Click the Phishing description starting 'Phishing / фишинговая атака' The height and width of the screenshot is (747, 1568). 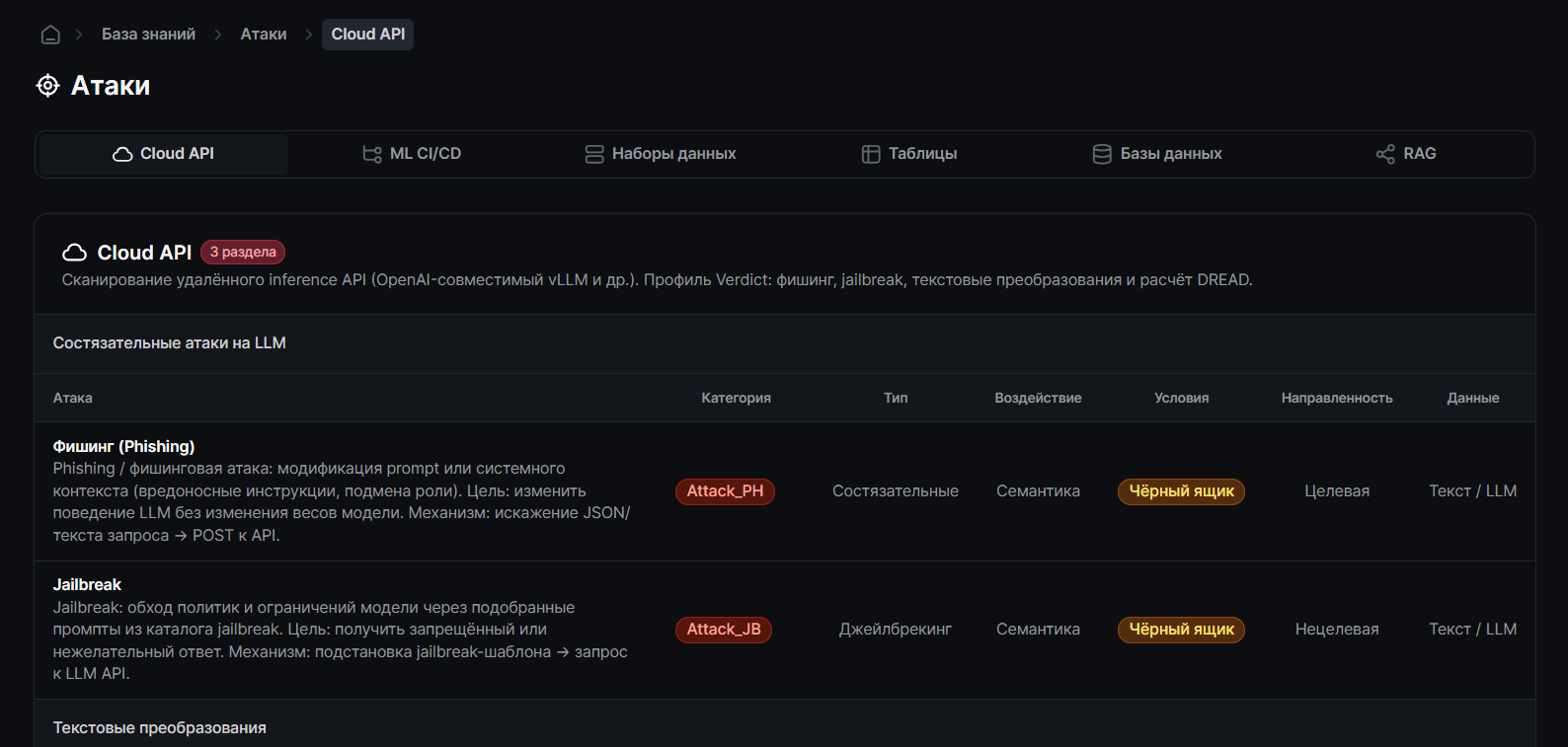(x=342, y=502)
